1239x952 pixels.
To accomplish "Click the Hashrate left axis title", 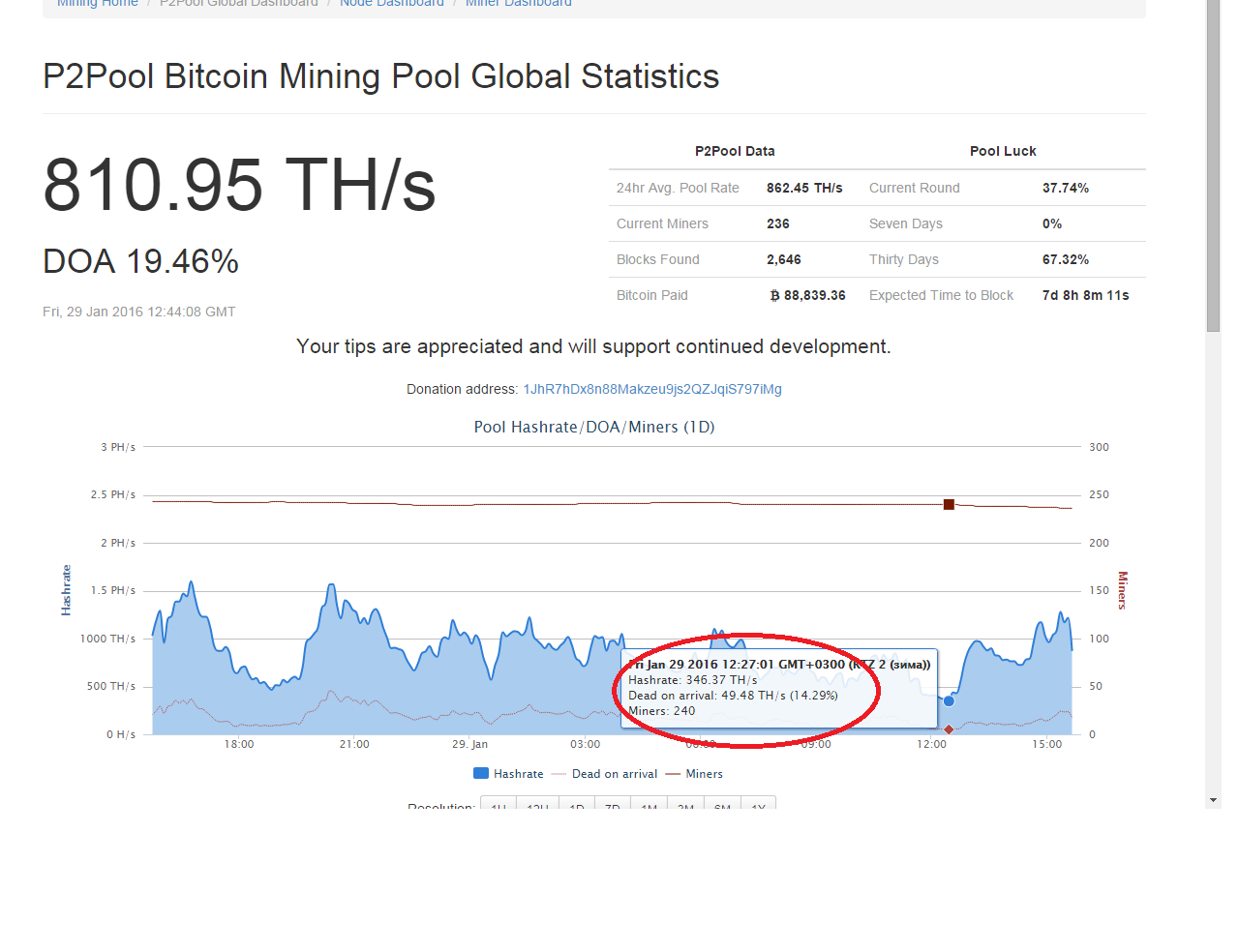I will [x=66, y=590].
